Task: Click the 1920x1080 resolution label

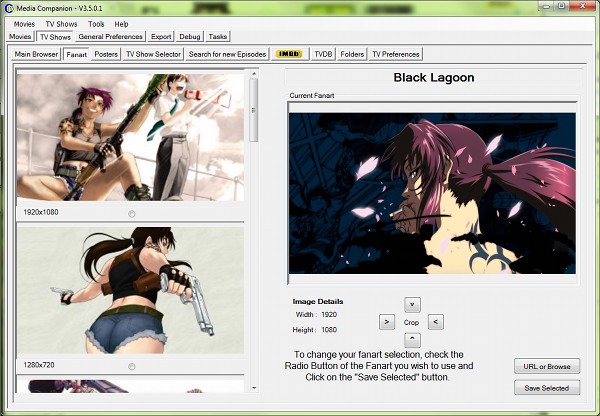Action: (41, 212)
